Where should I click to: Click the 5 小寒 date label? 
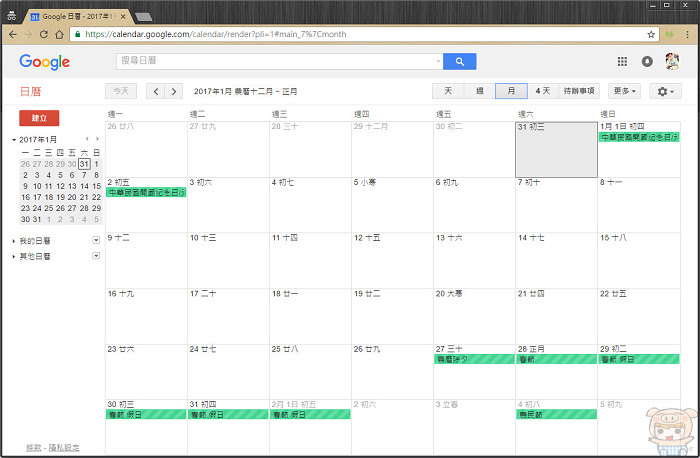coord(365,182)
